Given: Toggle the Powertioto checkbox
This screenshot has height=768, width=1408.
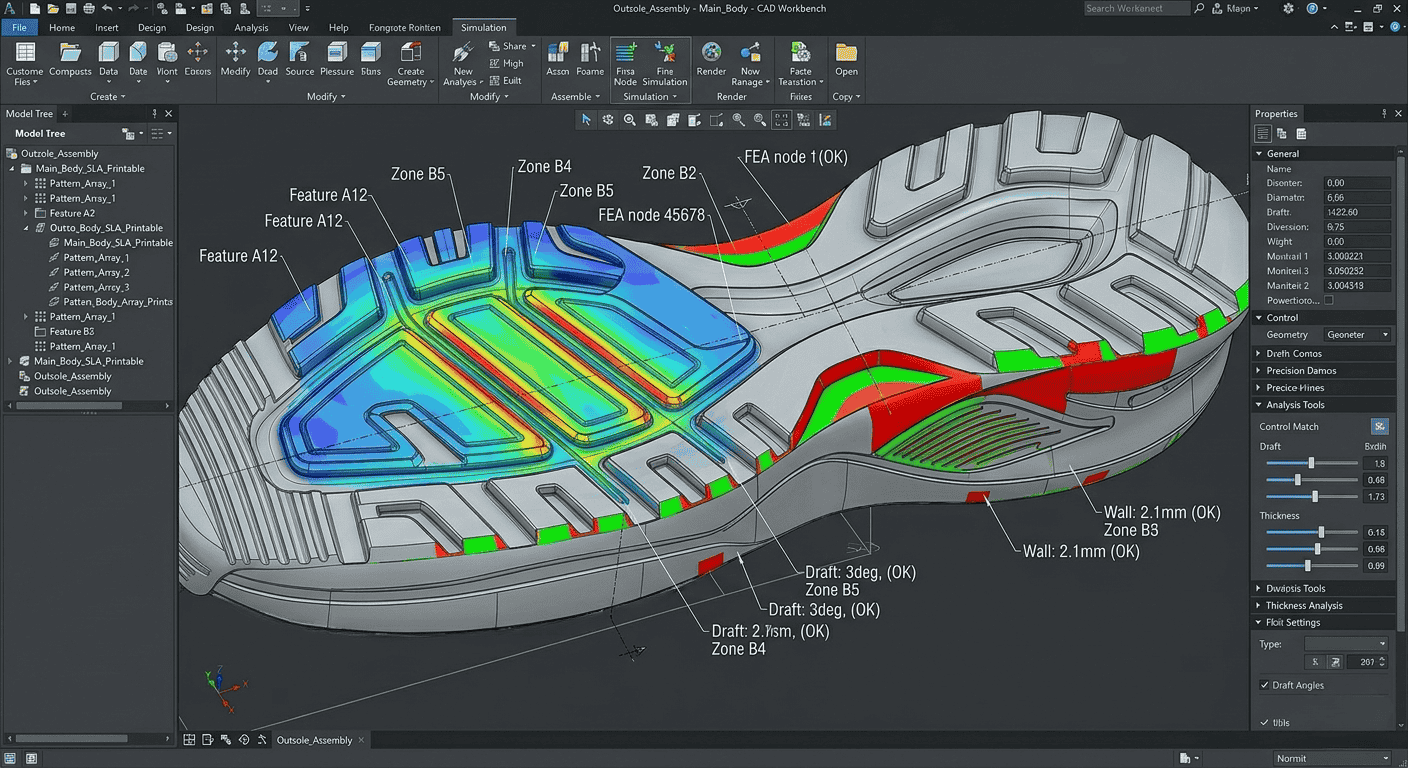Looking at the screenshot, I should coord(1329,300).
